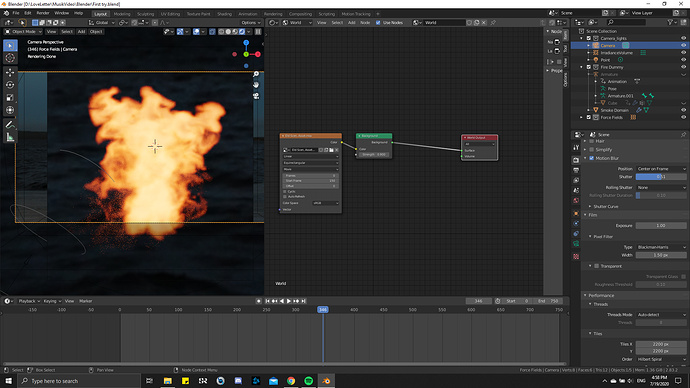Click the timeline Keying button
This screenshot has height=388, width=690.
[52, 301]
